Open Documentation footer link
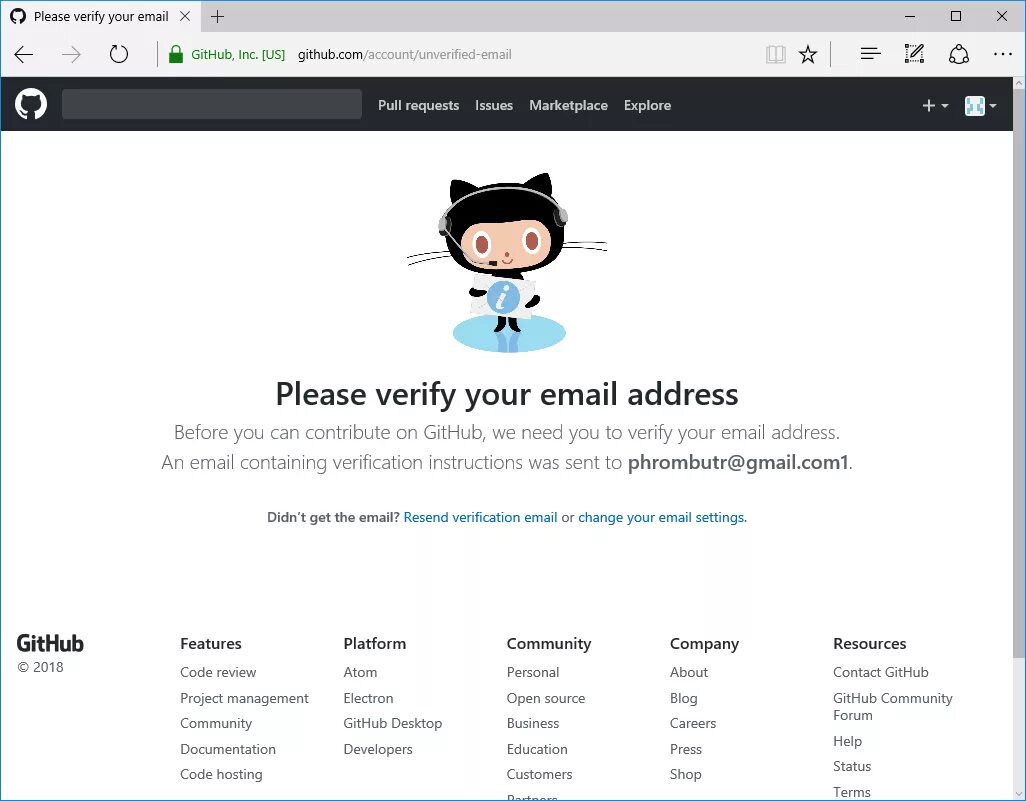 point(228,749)
